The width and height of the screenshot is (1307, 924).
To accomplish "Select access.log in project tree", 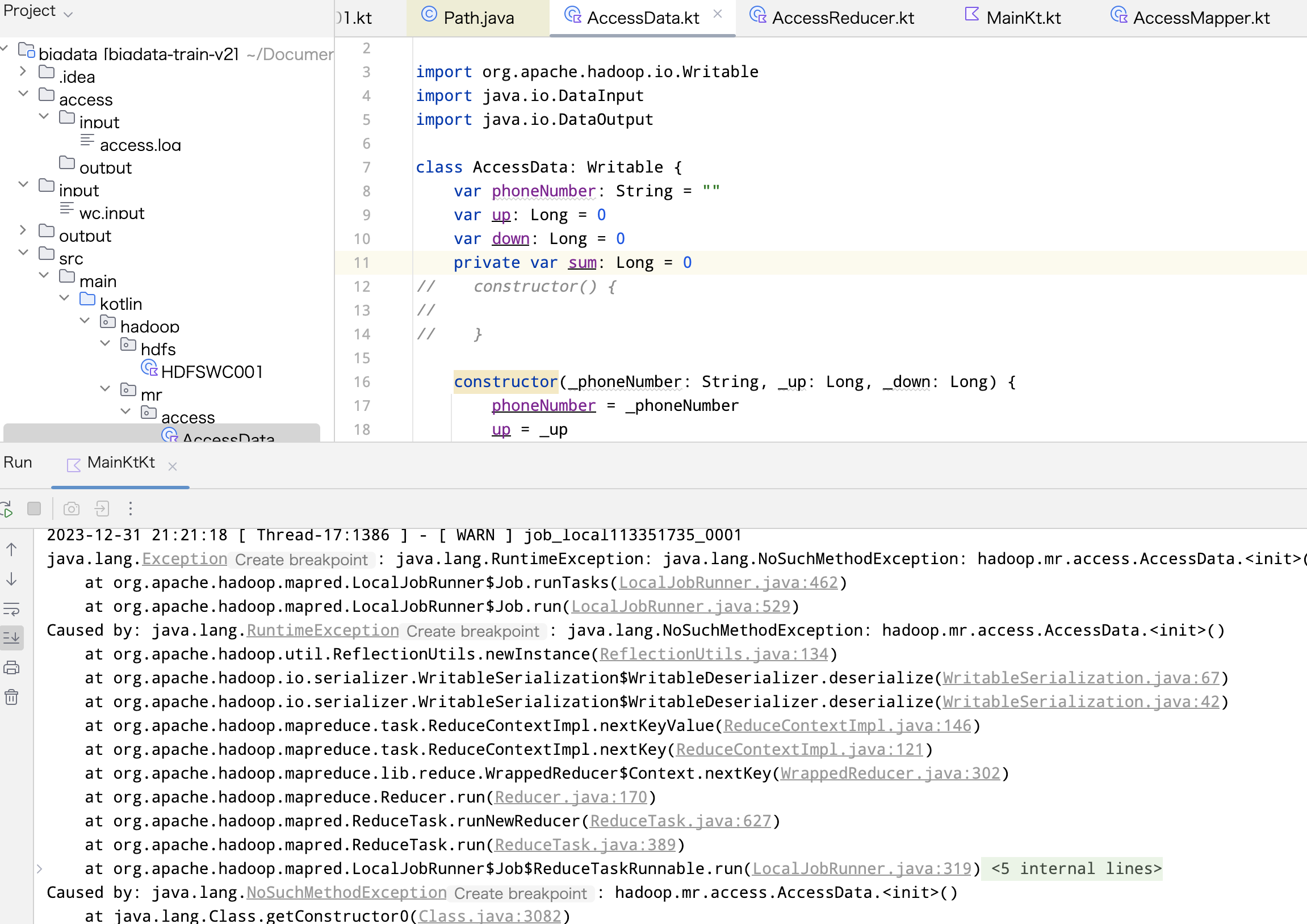I will (140, 145).
